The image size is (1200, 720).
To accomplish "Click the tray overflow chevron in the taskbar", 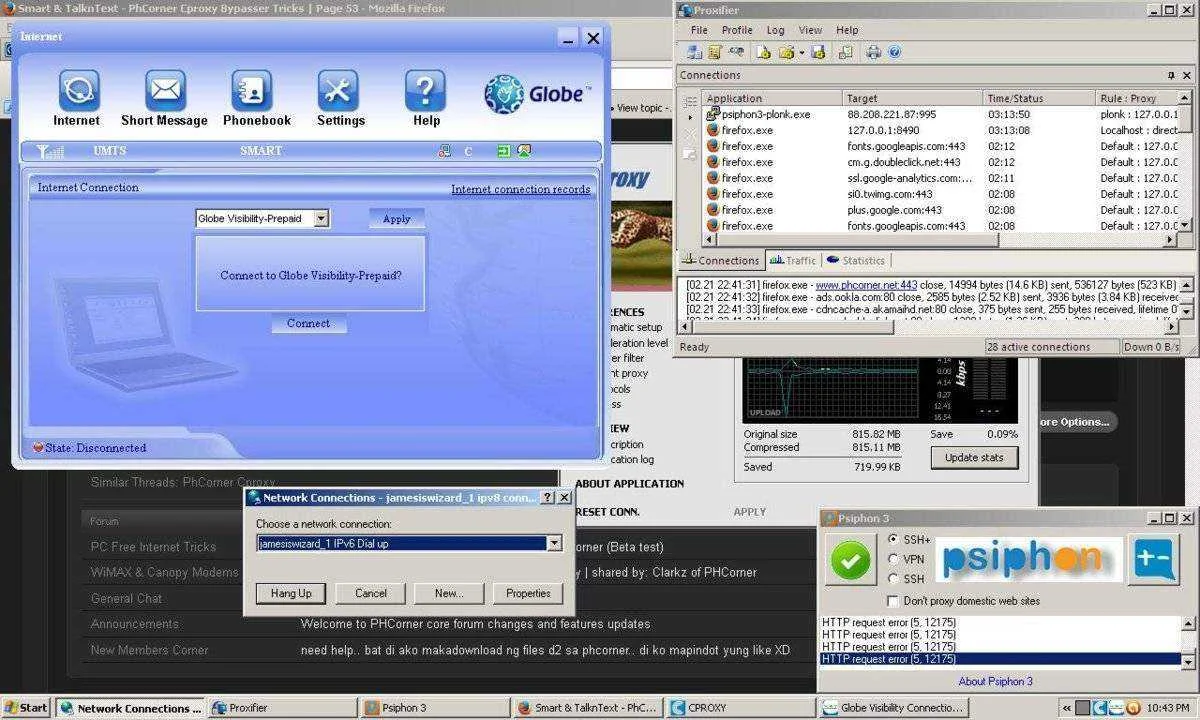I will tap(1067, 707).
